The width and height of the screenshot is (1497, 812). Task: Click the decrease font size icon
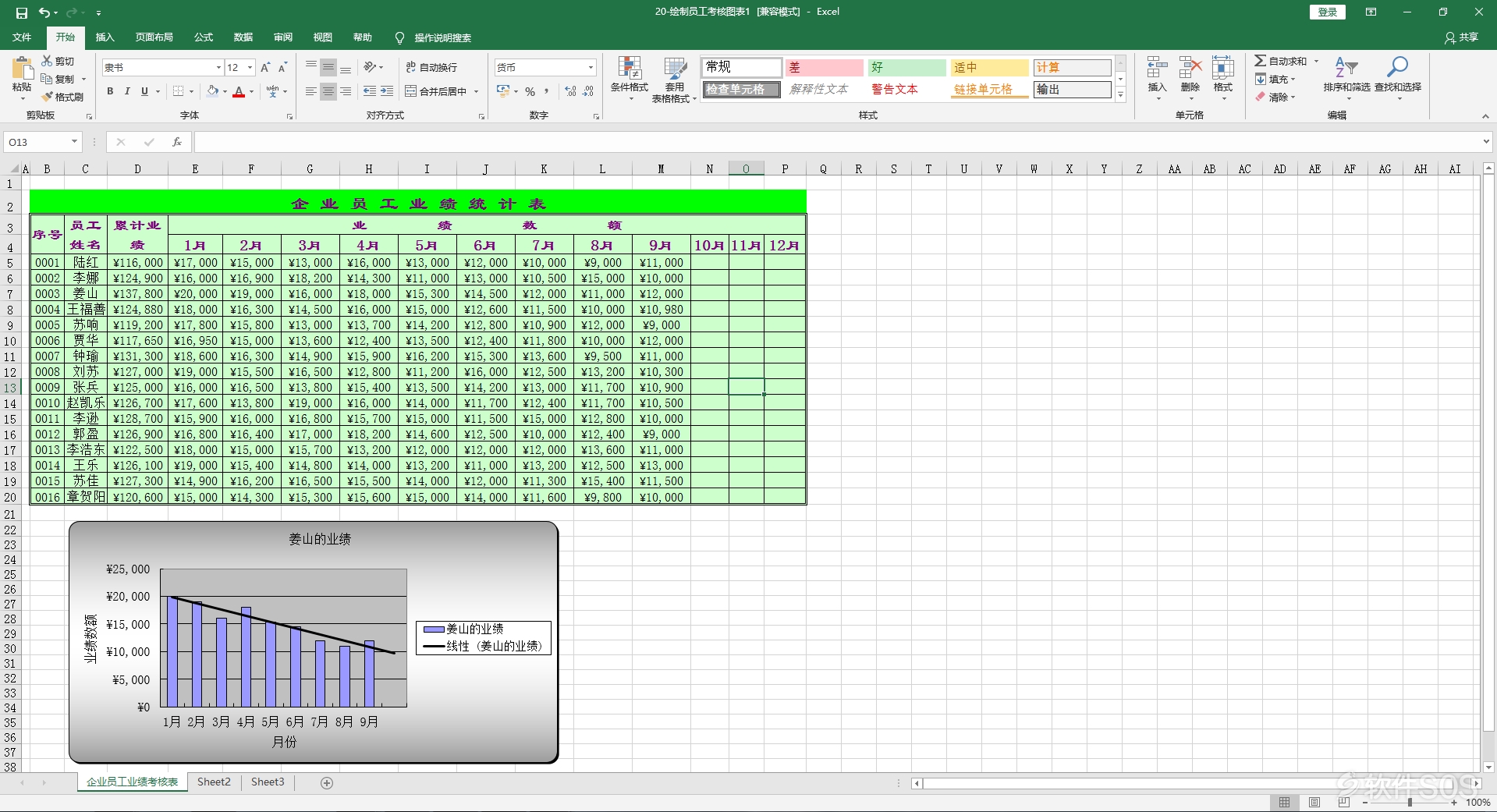pos(282,68)
